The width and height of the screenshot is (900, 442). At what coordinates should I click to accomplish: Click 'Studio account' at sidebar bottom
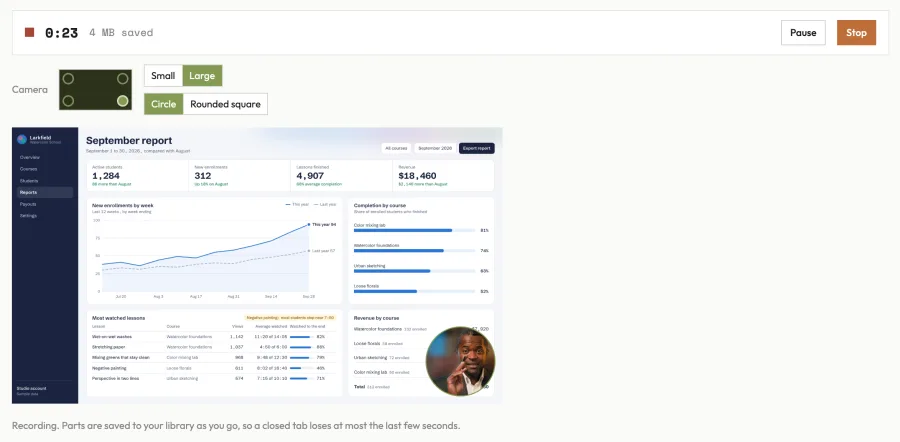[32, 389]
